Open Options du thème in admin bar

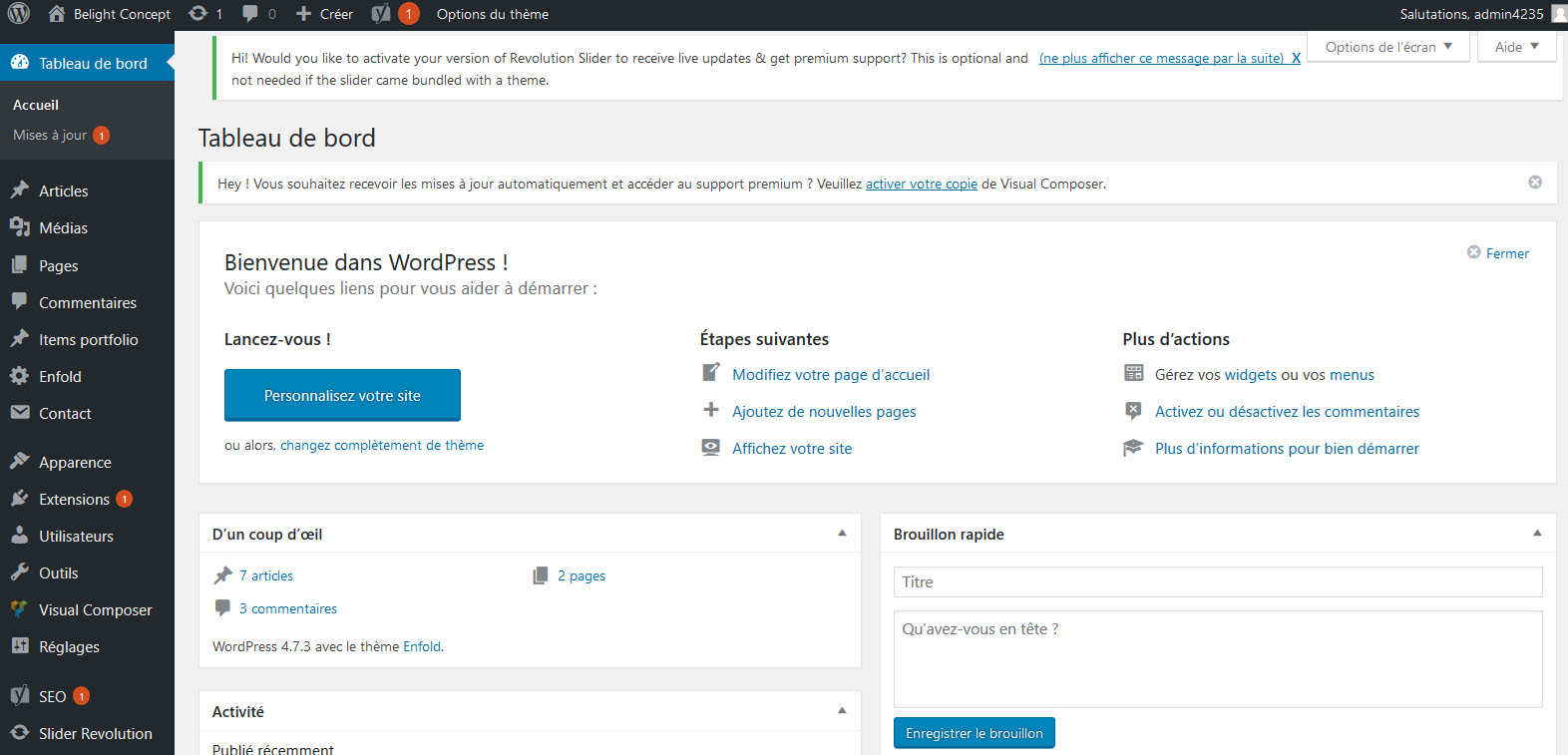click(x=493, y=14)
